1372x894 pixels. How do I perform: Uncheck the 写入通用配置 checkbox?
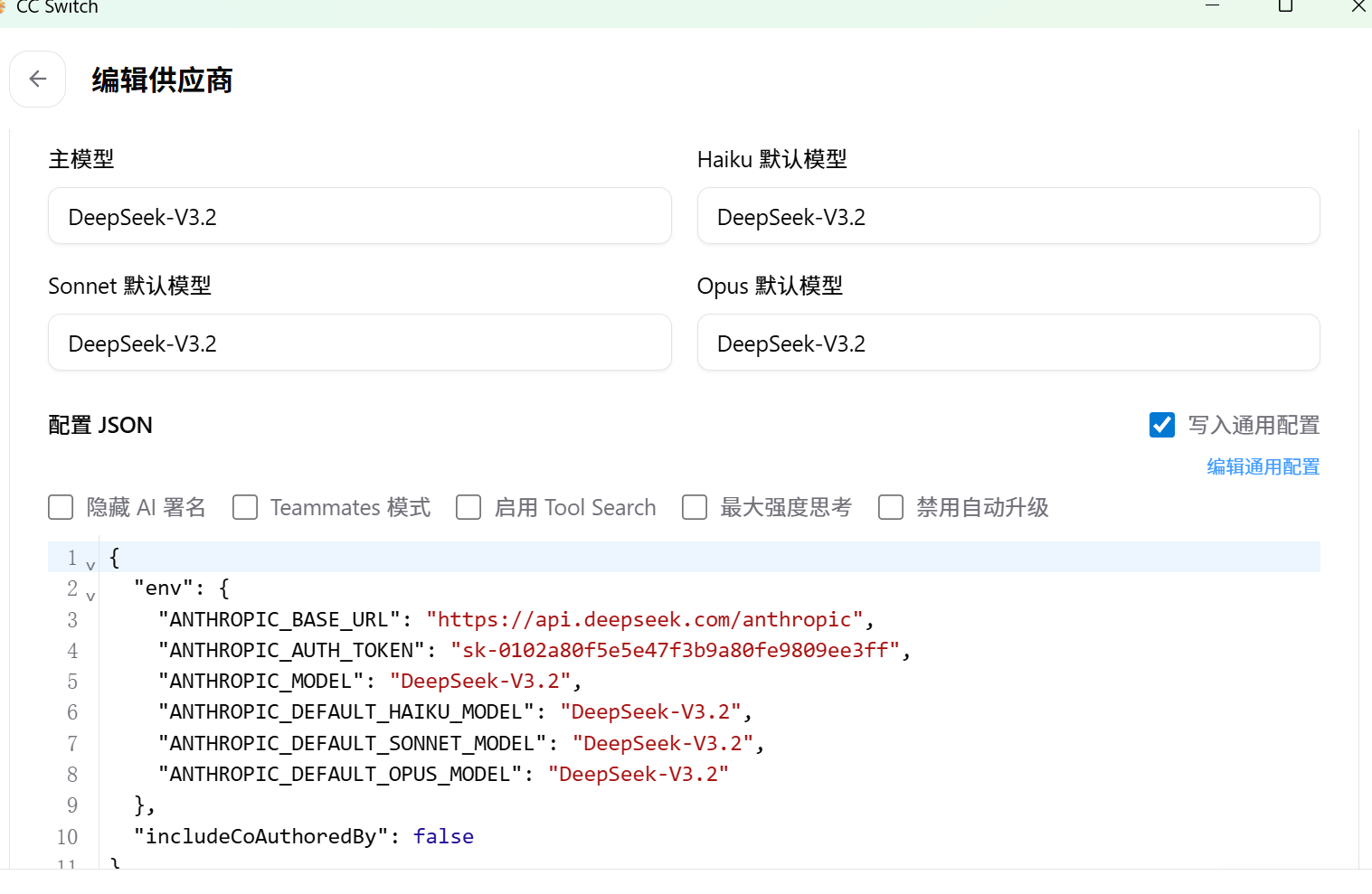[1162, 425]
